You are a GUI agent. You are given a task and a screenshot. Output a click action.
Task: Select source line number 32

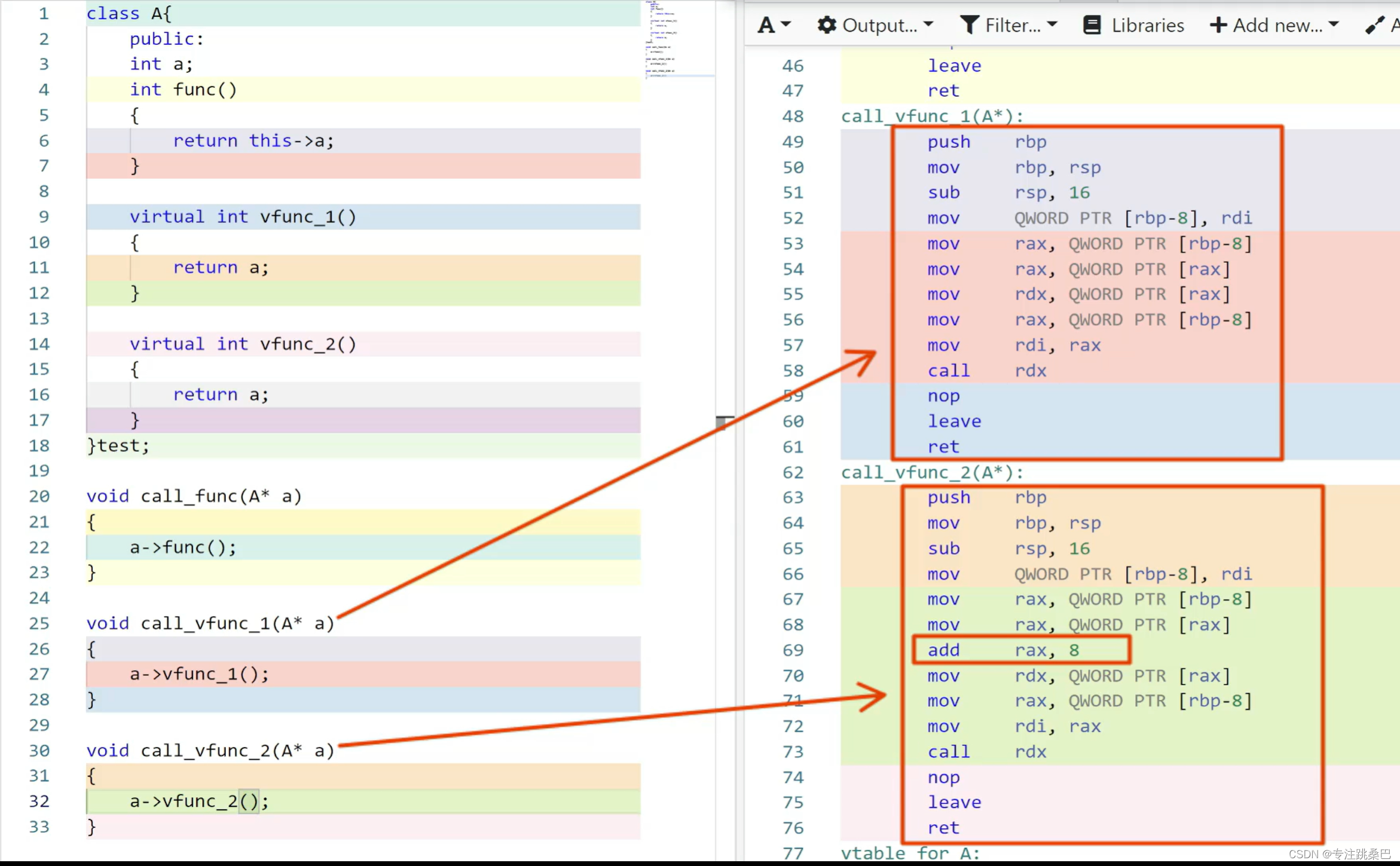[39, 801]
